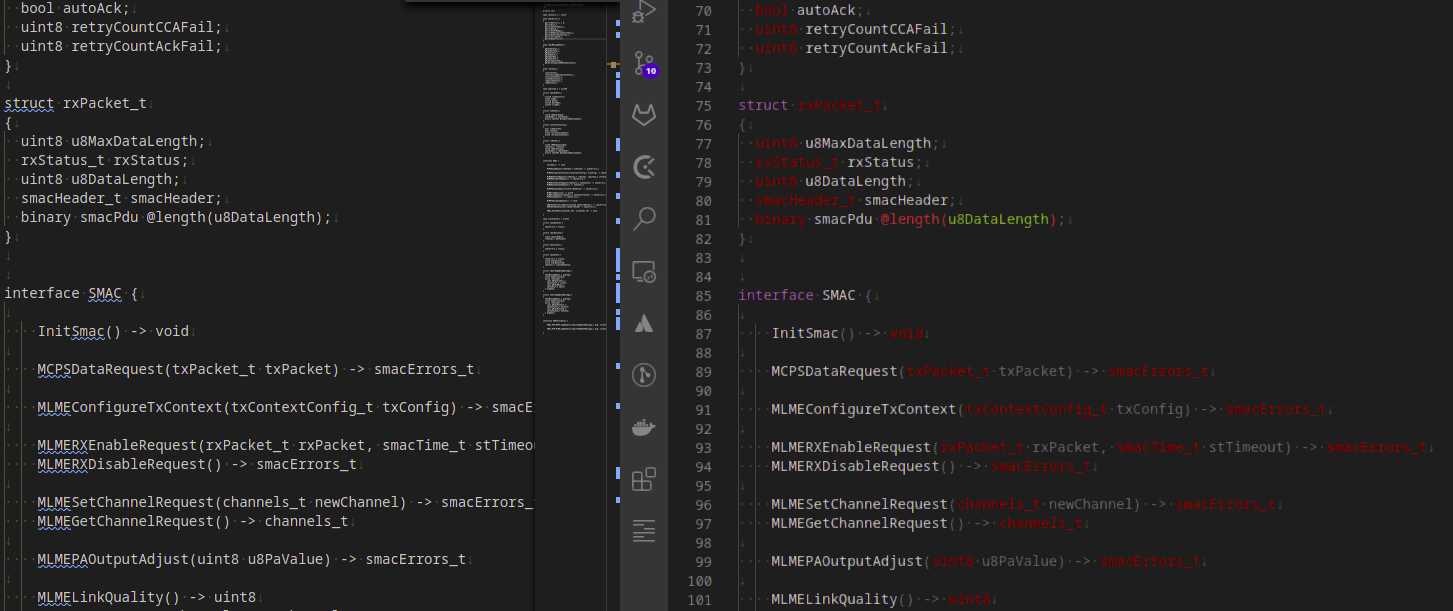
Task: Open the triangle A-logo sidebar view
Action: click(x=644, y=322)
